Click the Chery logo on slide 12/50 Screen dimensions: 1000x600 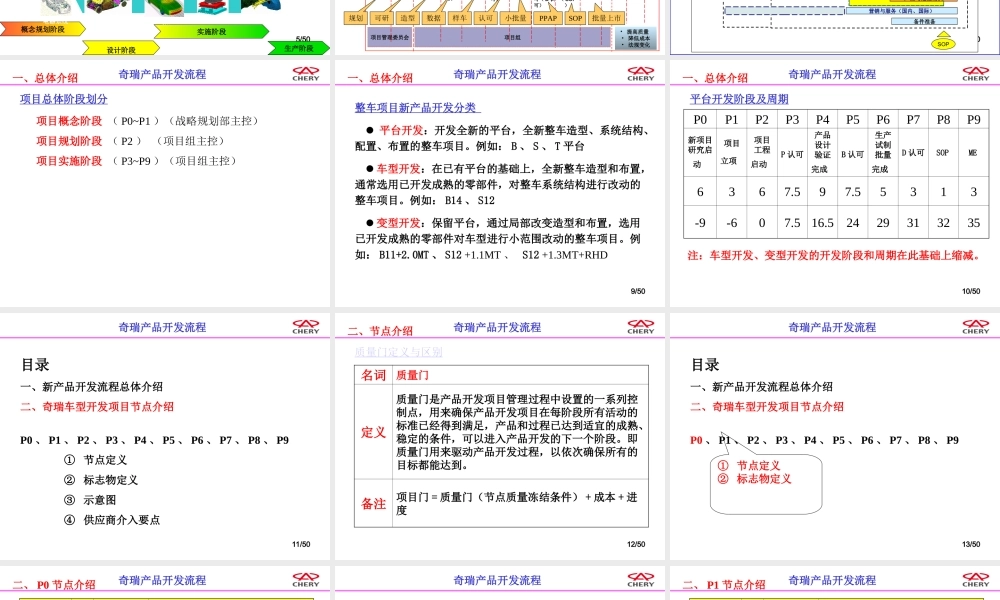(640, 326)
